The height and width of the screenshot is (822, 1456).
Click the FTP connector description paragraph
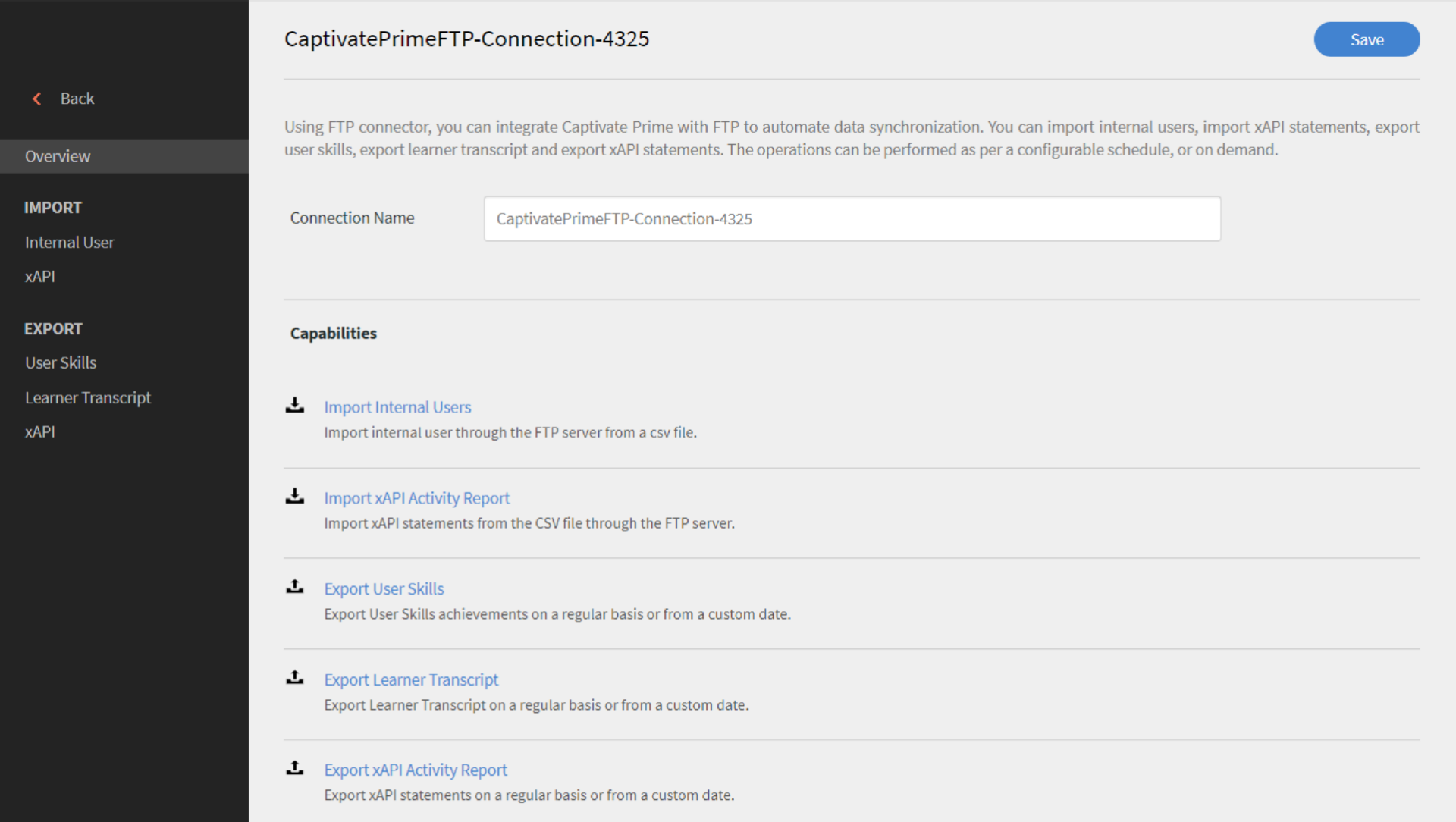852,138
